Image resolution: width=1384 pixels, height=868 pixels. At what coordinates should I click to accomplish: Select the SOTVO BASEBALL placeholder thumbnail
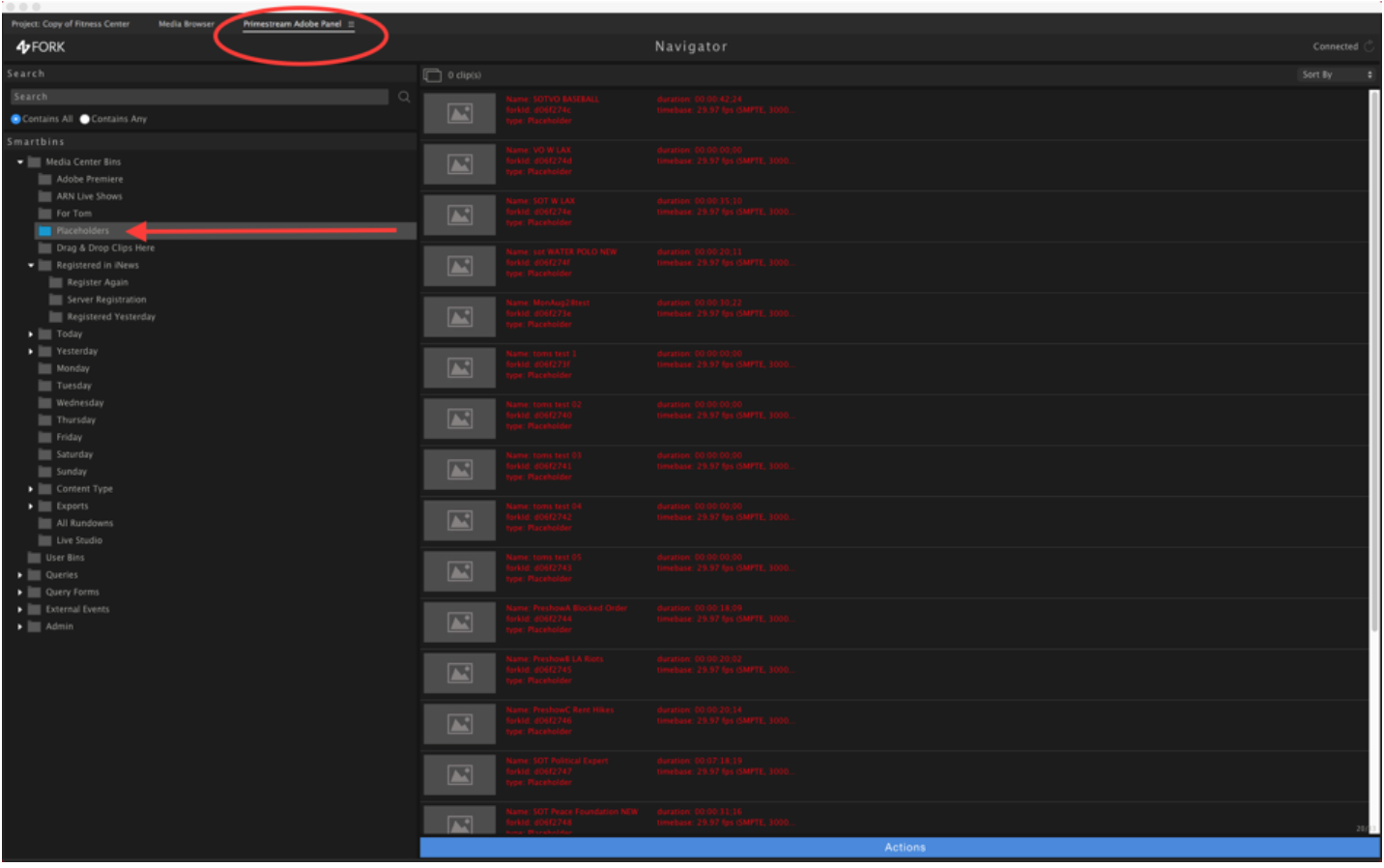point(460,114)
